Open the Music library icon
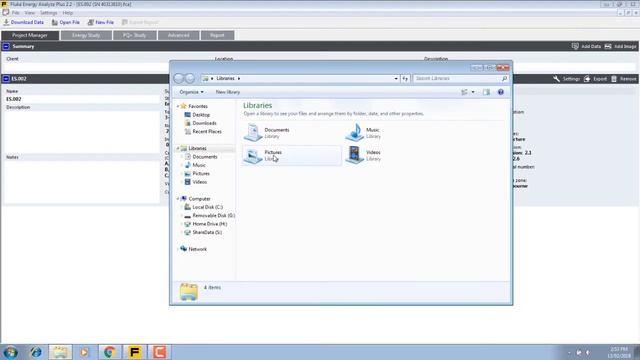640x360 pixels. click(x=354, y=133)
